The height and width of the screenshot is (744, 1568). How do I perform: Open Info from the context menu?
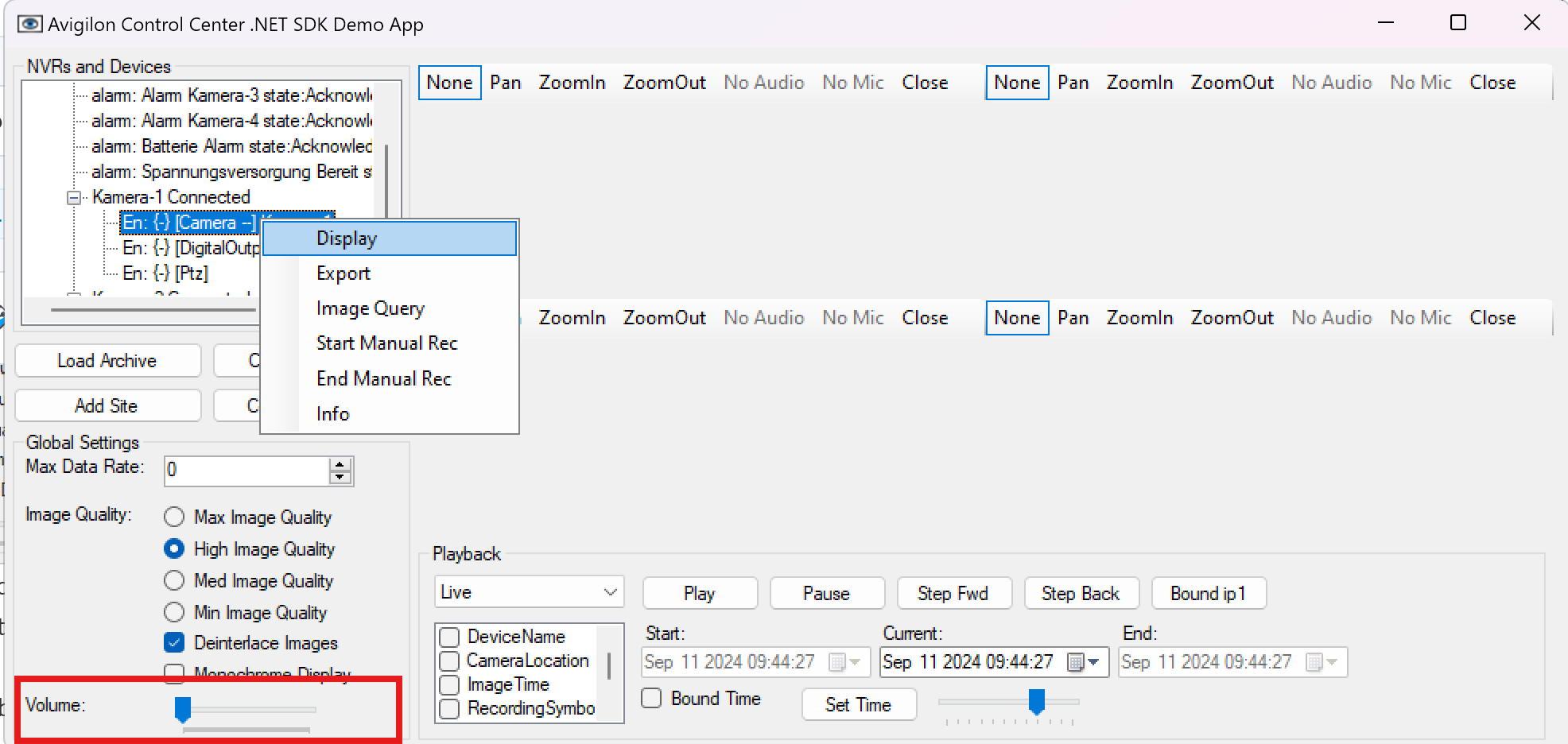click(390, 413)
